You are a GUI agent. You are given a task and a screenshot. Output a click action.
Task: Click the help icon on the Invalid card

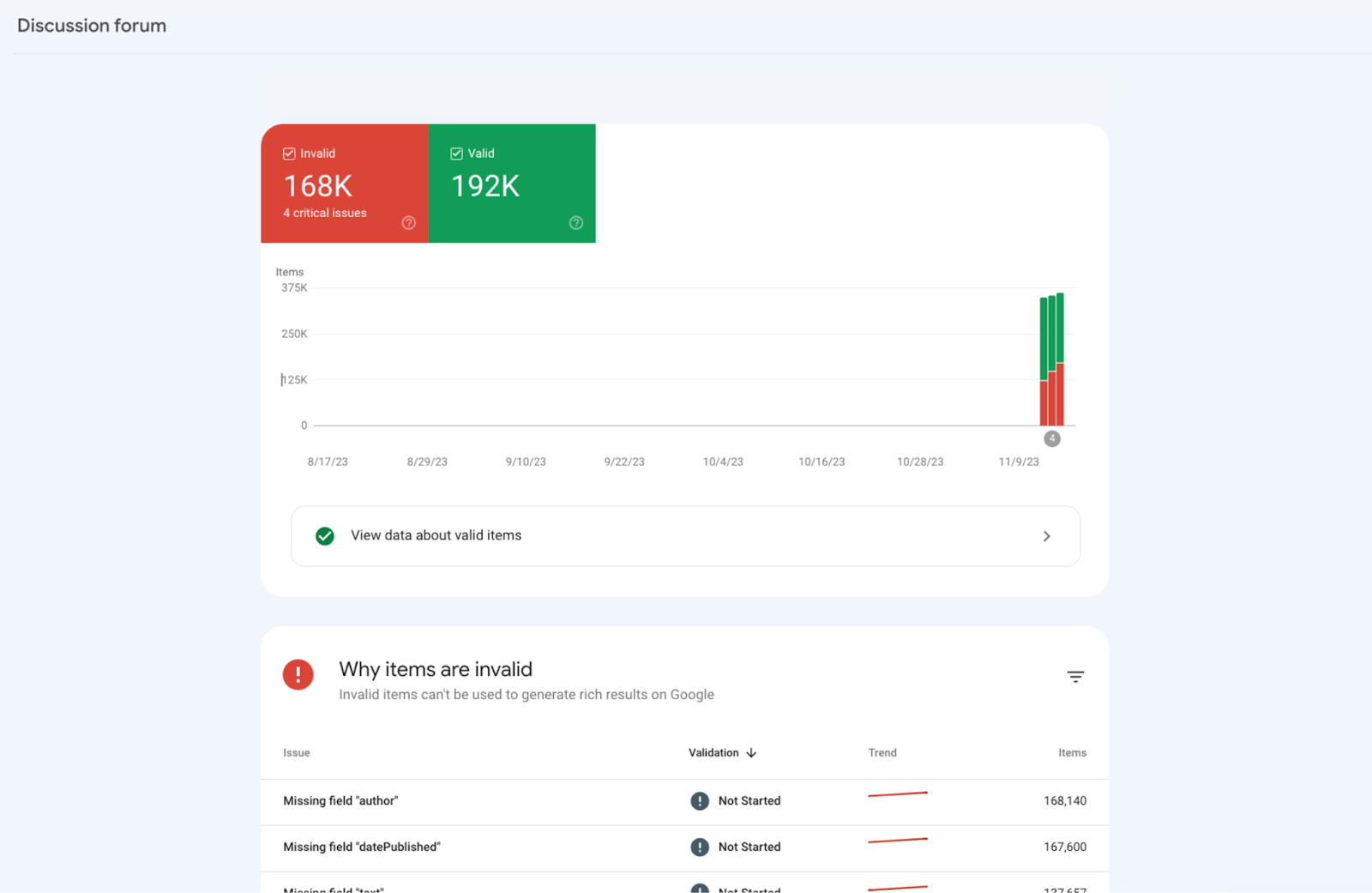click(409, 223)
